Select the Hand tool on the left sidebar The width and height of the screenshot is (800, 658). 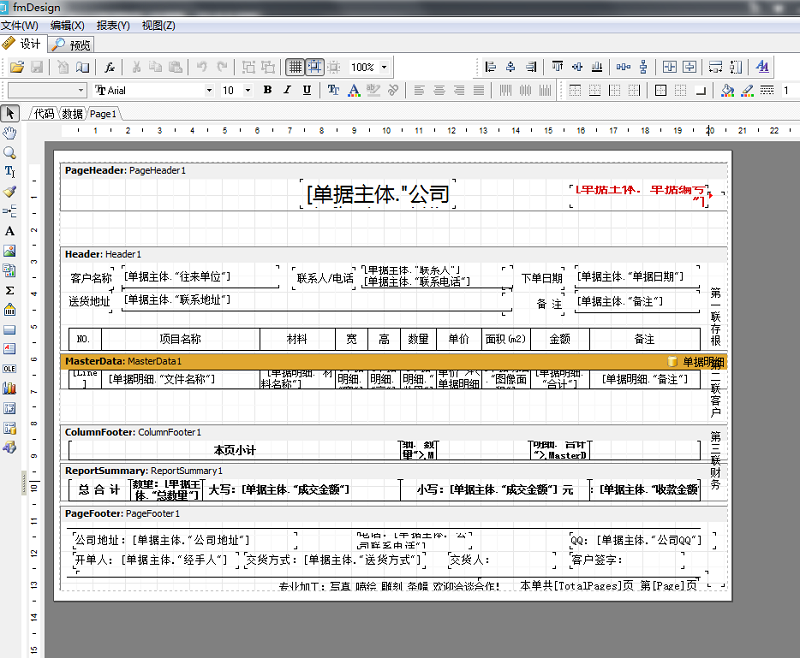click(x=11, y=132)
